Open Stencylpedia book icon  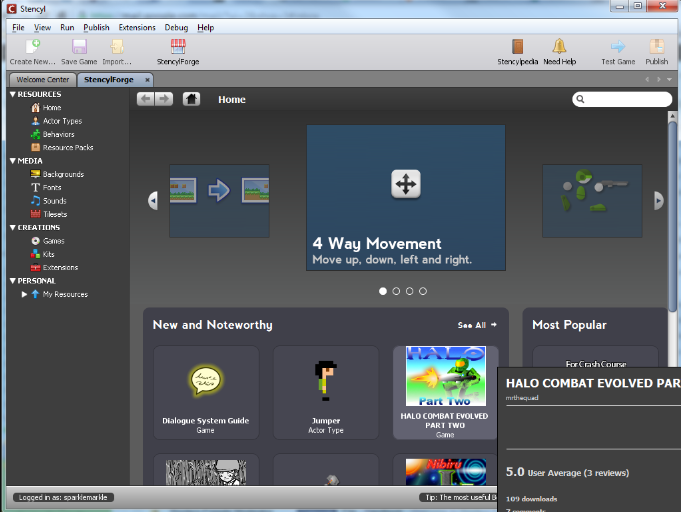[x=517, y=46]
